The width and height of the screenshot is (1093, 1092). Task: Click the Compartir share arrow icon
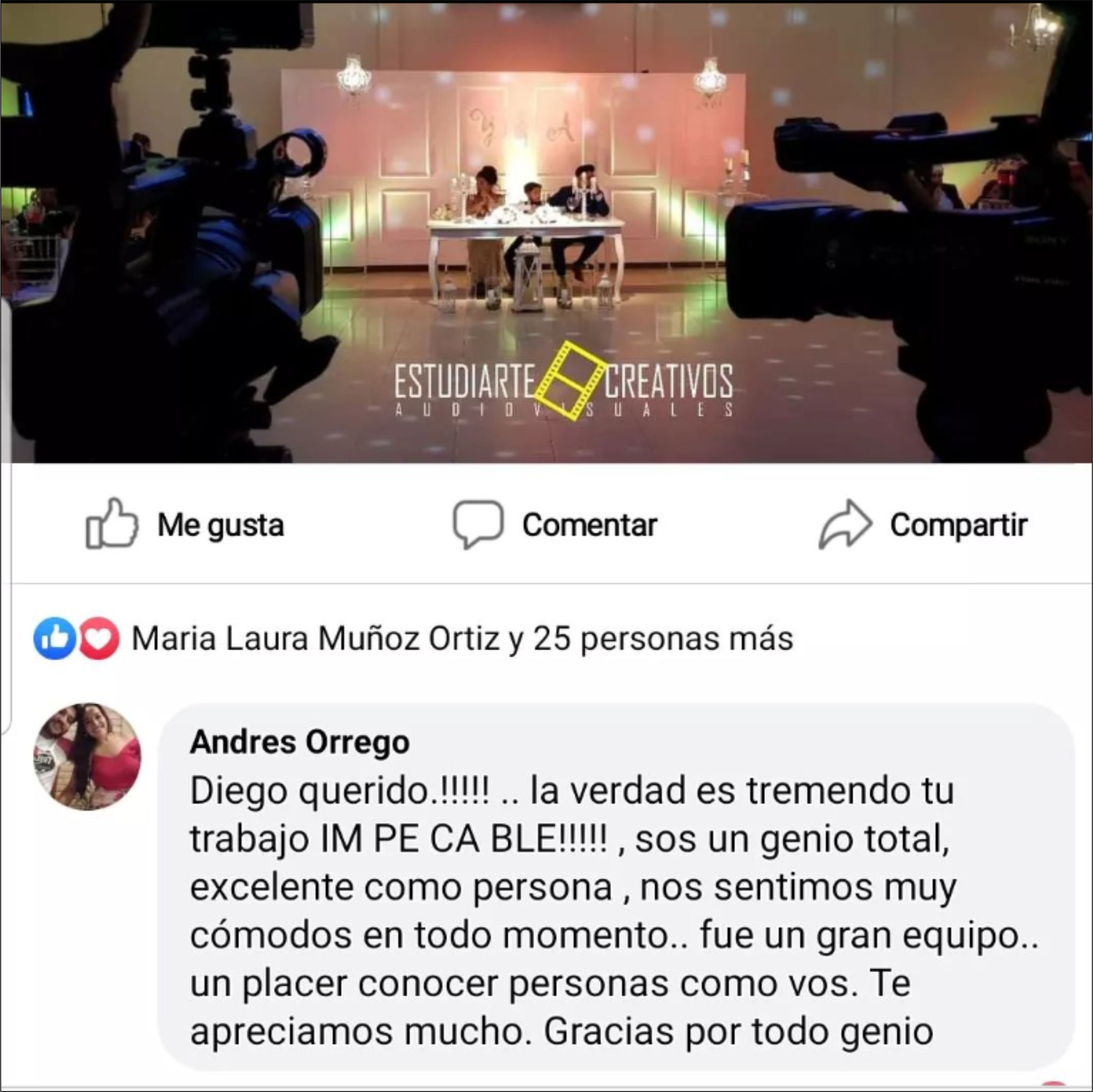tap(845, 524)
